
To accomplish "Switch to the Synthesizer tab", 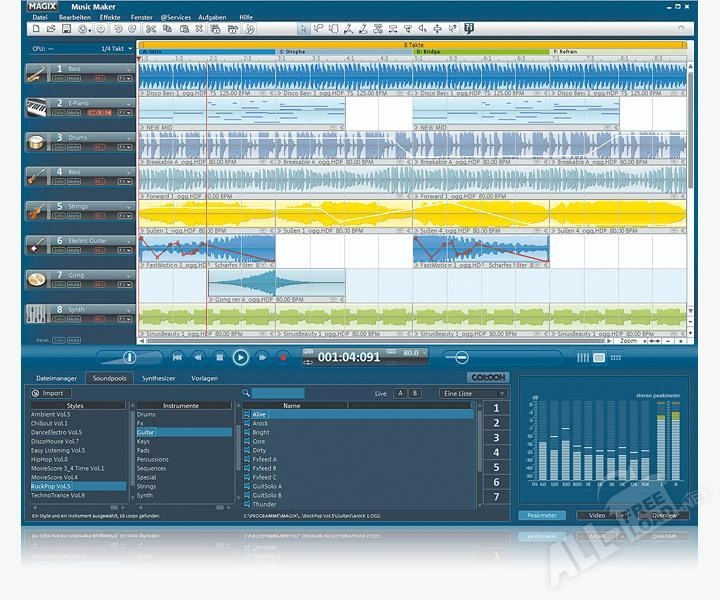I will [158, 379].
